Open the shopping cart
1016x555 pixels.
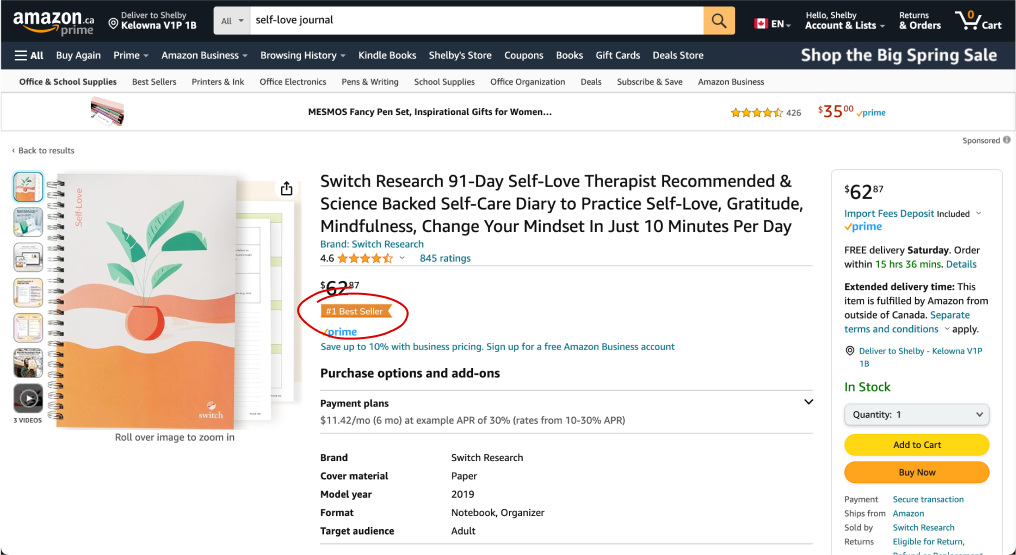(977, 20)
